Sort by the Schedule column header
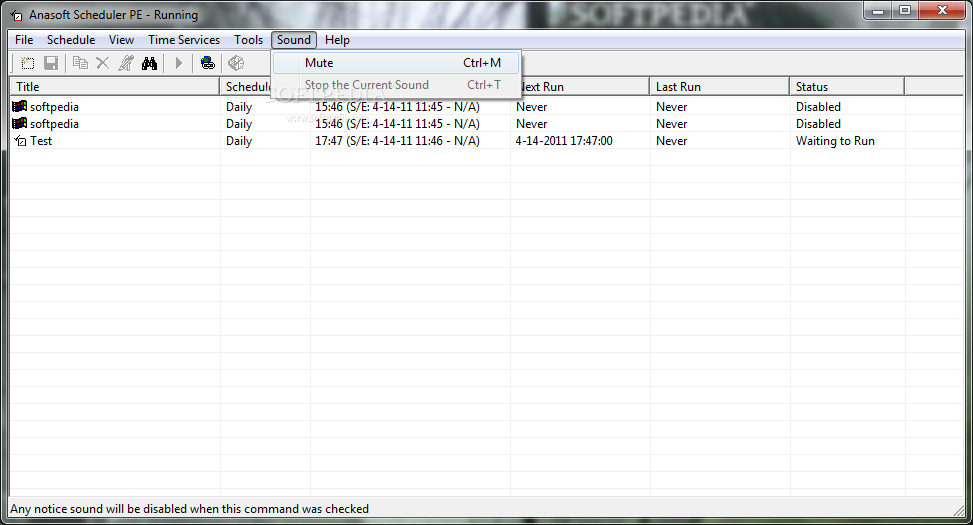Screen dimensions: 973x525 [246, 87]
